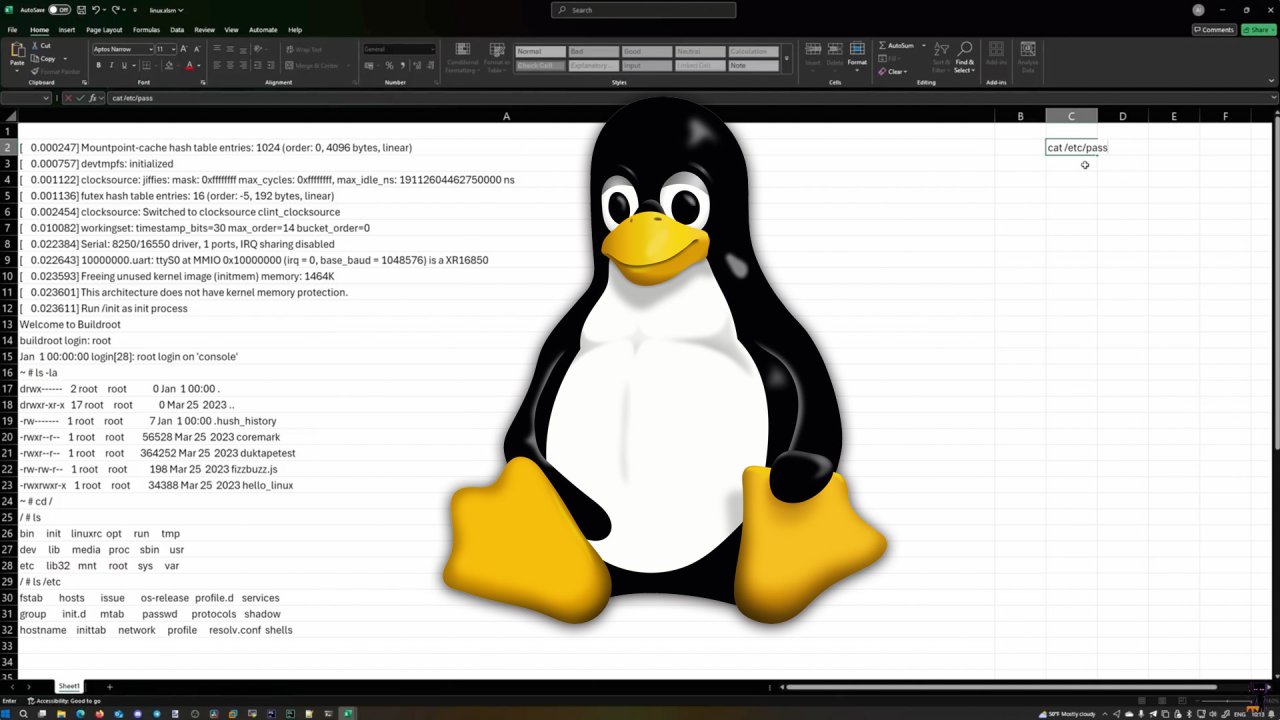This screenshot has height=720, width=1280.
Task: Click the Percent Style icon
Action: tap(389, 66)
